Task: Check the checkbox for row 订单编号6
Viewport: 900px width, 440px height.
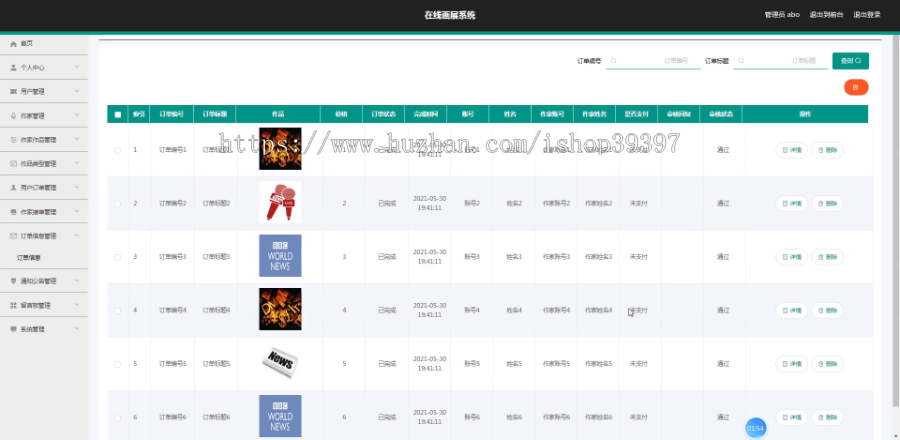Action: click(x=118, y=417)
